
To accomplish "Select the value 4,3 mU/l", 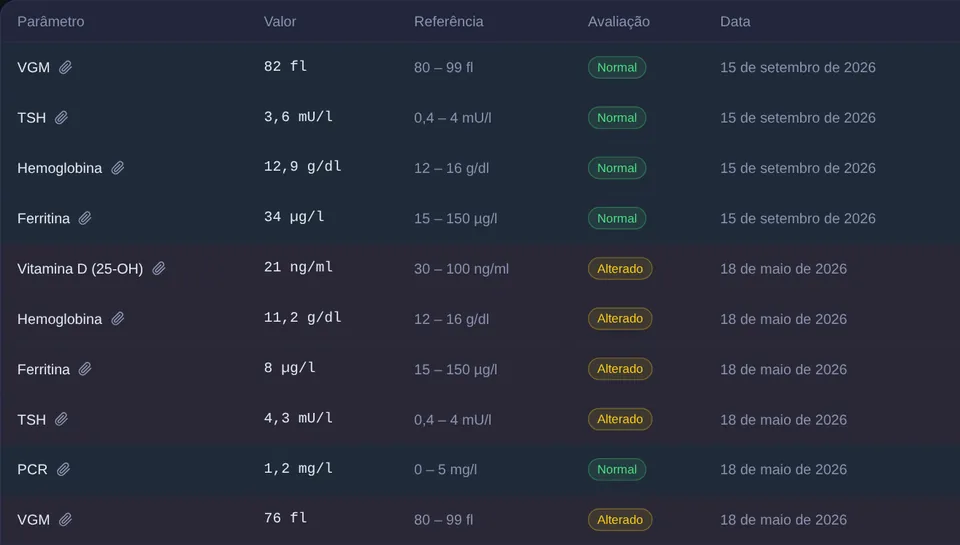I will pyautogui.click(x=298, y=418).
